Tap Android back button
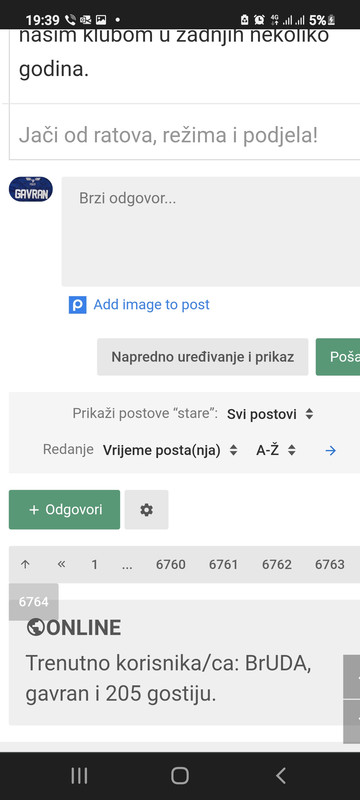The width and height of the screenshot is (360, 800). click(280, 776)
